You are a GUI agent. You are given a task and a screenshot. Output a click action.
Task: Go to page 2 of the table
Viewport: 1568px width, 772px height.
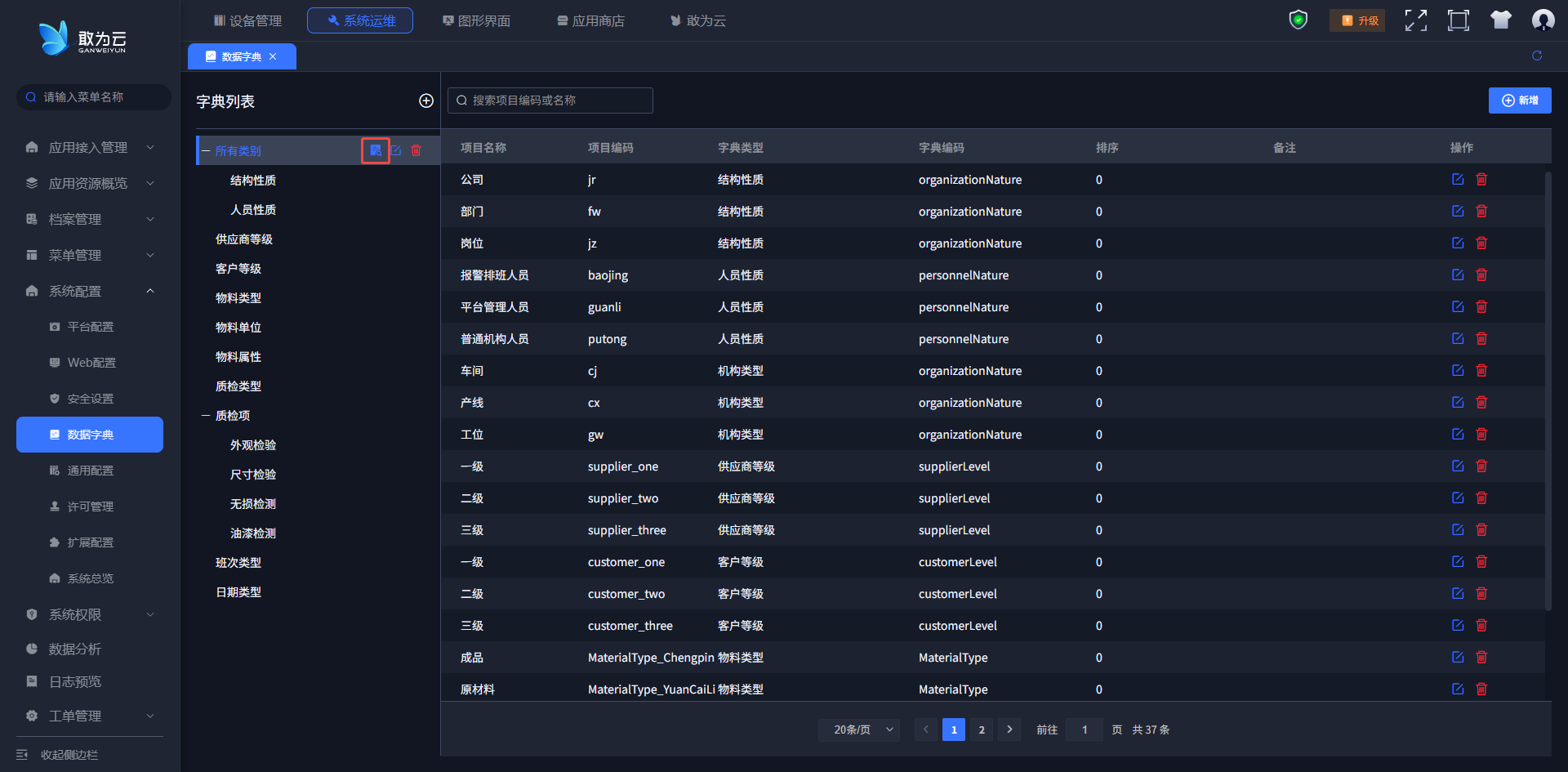coord(982,730)
